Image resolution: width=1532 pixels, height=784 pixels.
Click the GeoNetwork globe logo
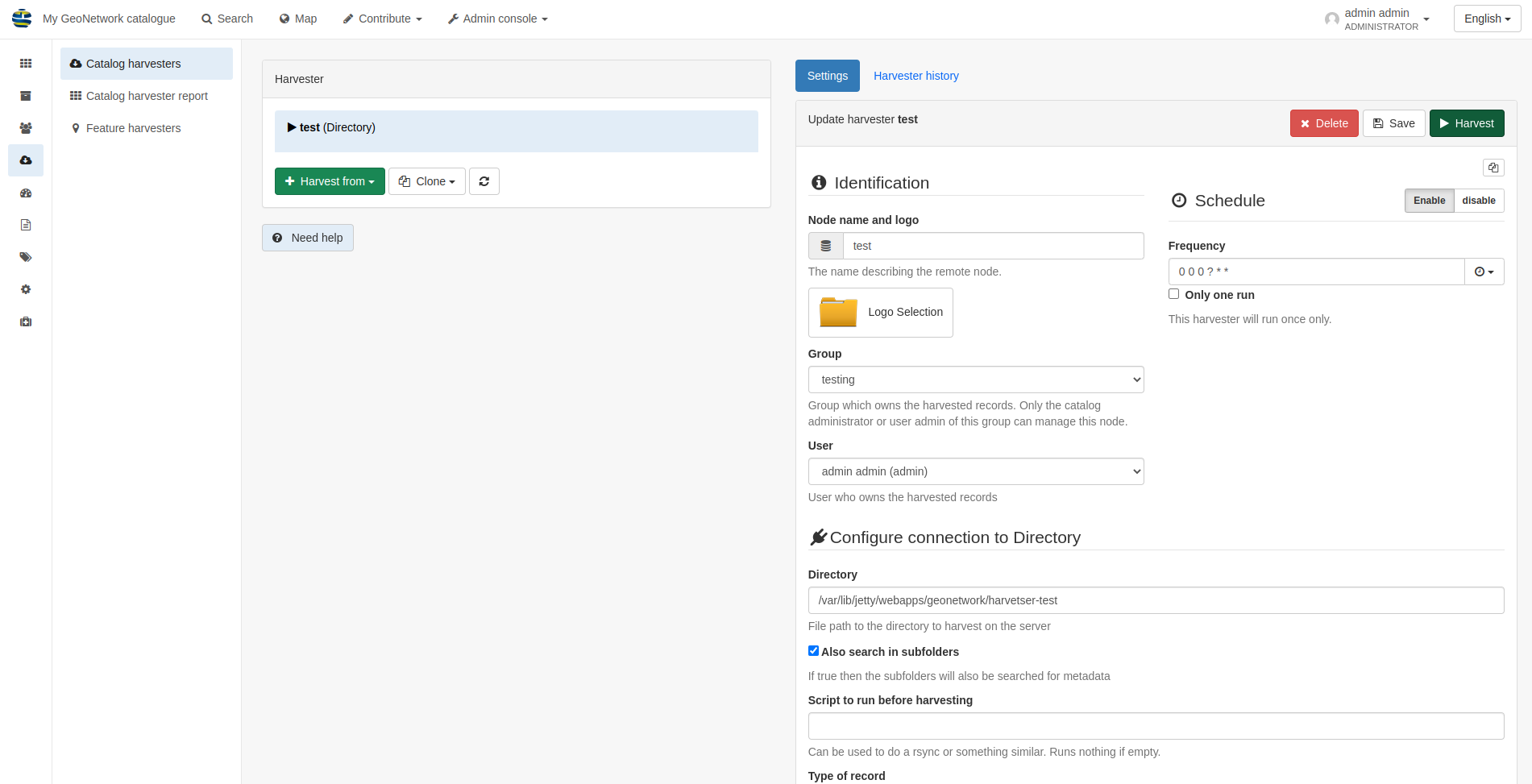pos(22,18)
